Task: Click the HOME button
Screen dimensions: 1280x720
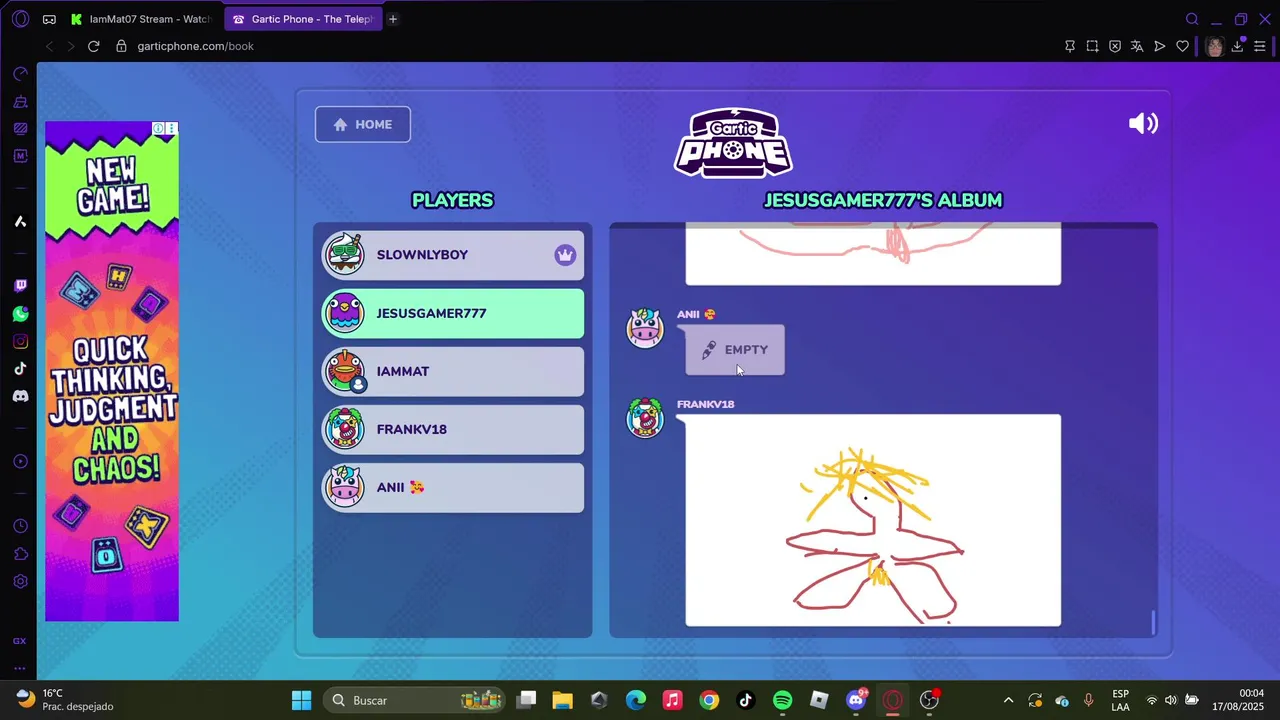Action: click(x=363, y=124)
